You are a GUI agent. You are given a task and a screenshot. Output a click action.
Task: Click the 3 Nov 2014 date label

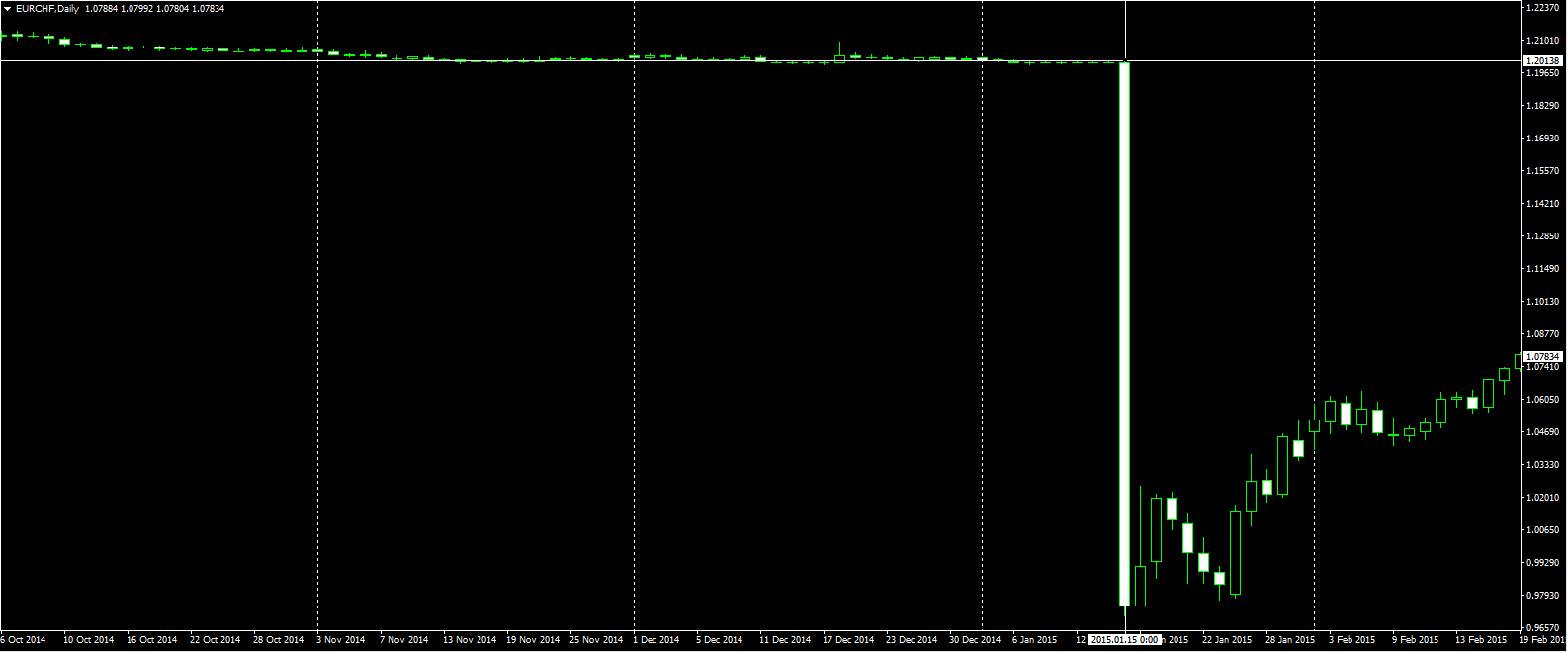click(x=340, y=640)
